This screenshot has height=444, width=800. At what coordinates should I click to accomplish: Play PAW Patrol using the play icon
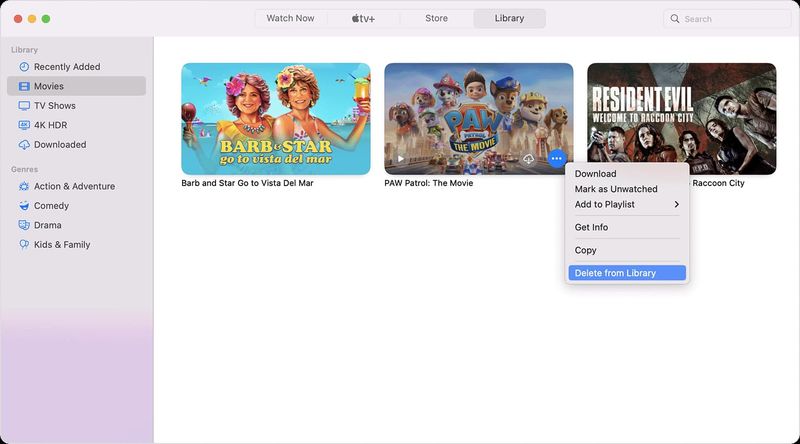401,159
